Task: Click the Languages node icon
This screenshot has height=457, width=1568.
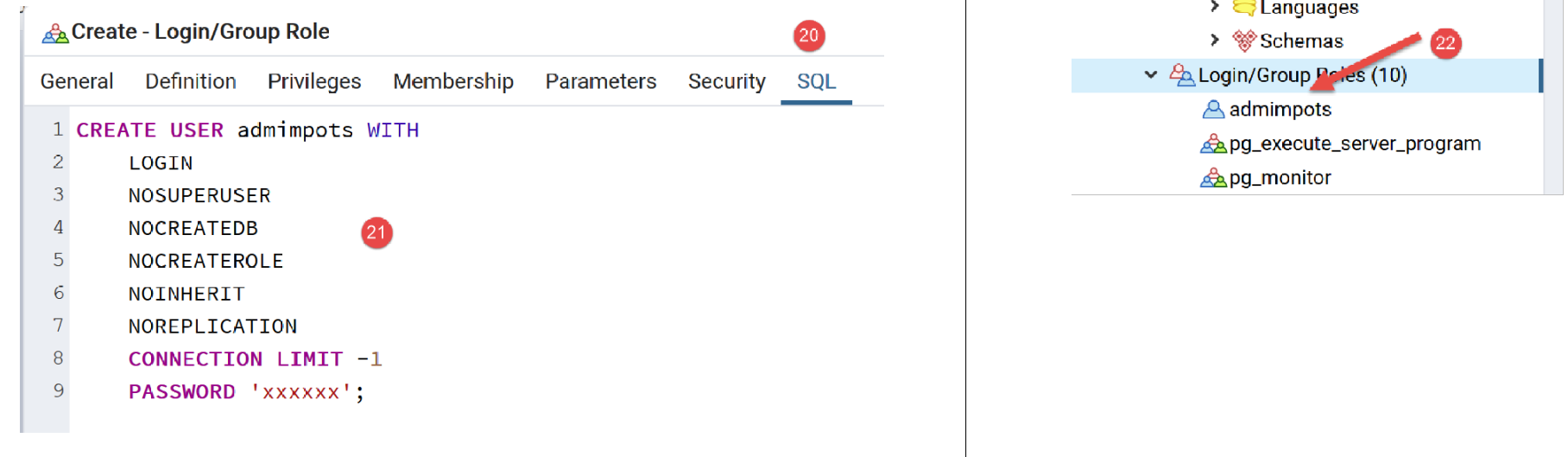Action: (1243, 8)
